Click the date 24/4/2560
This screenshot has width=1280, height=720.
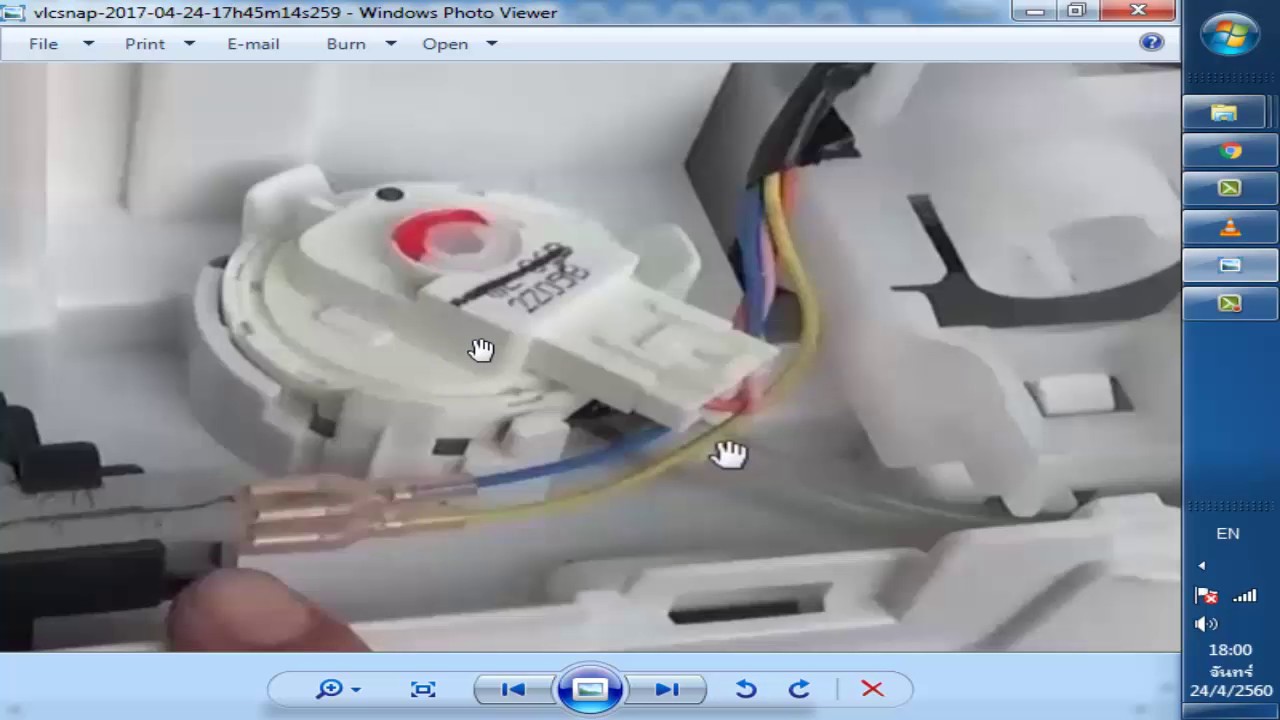pyautogui.click(x=1230, y=690)
